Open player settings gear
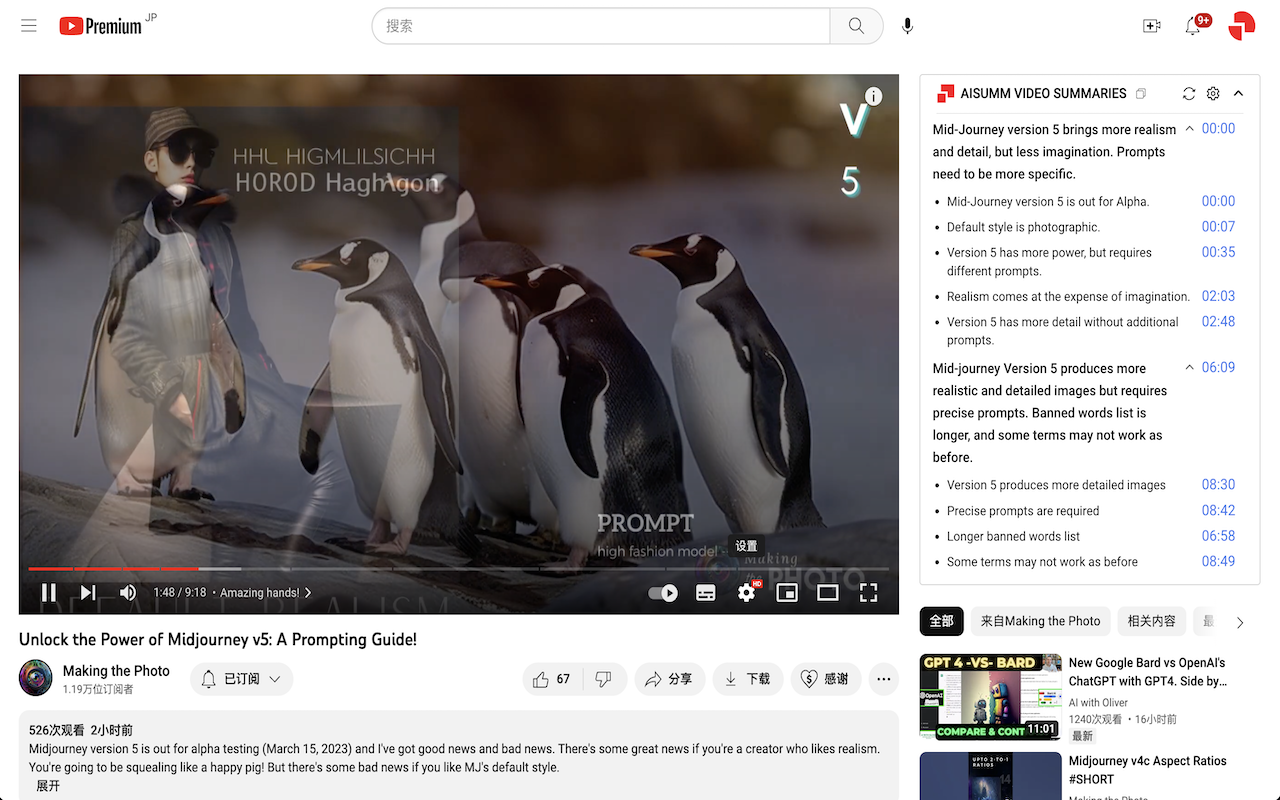The image size is (1280, 800). coord(747,593)
